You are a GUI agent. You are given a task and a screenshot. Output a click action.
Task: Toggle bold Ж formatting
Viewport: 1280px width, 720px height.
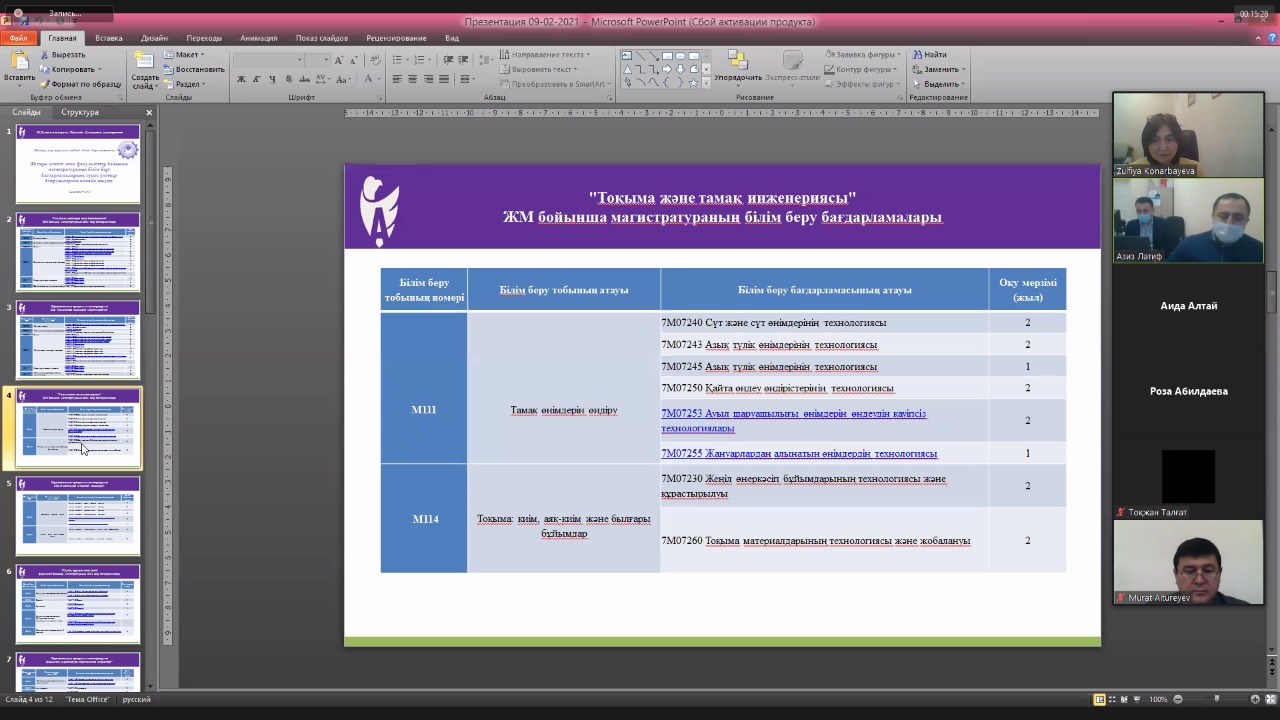point(242,79)
